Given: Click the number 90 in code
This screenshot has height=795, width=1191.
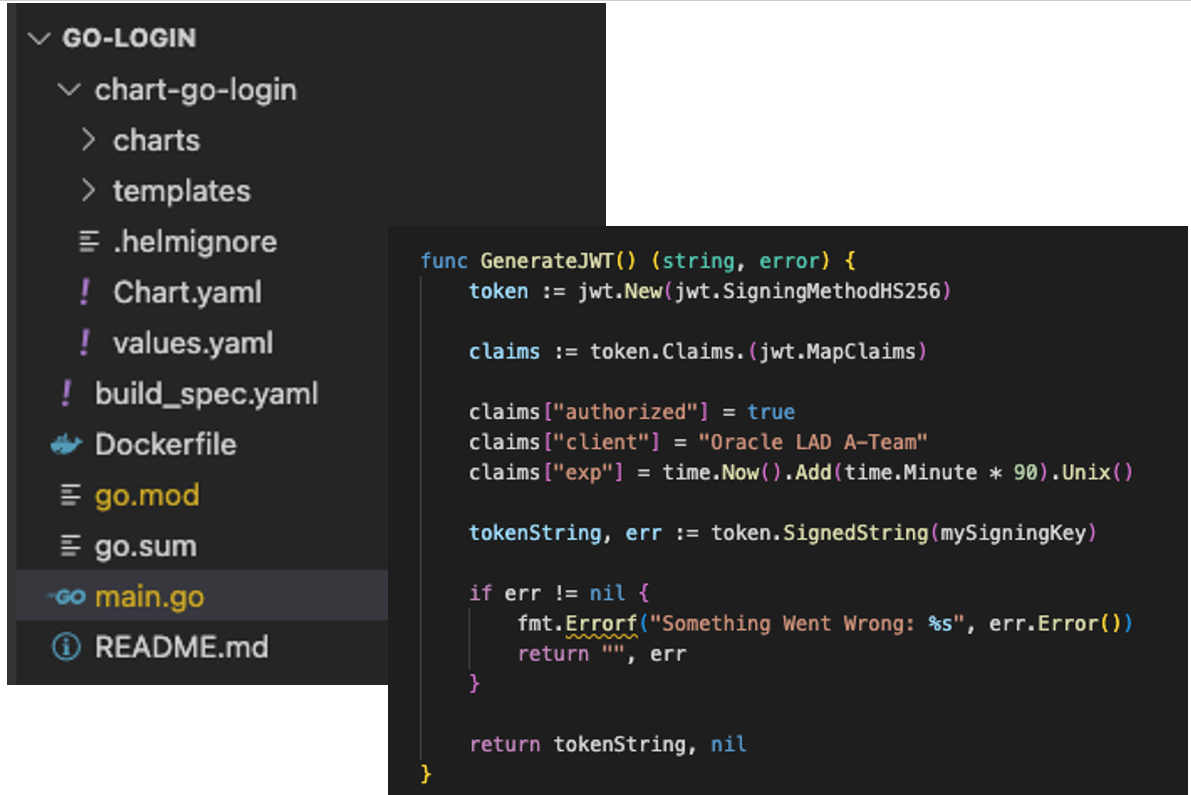Looking at the screenshot, I should (x=1025, y=472).
